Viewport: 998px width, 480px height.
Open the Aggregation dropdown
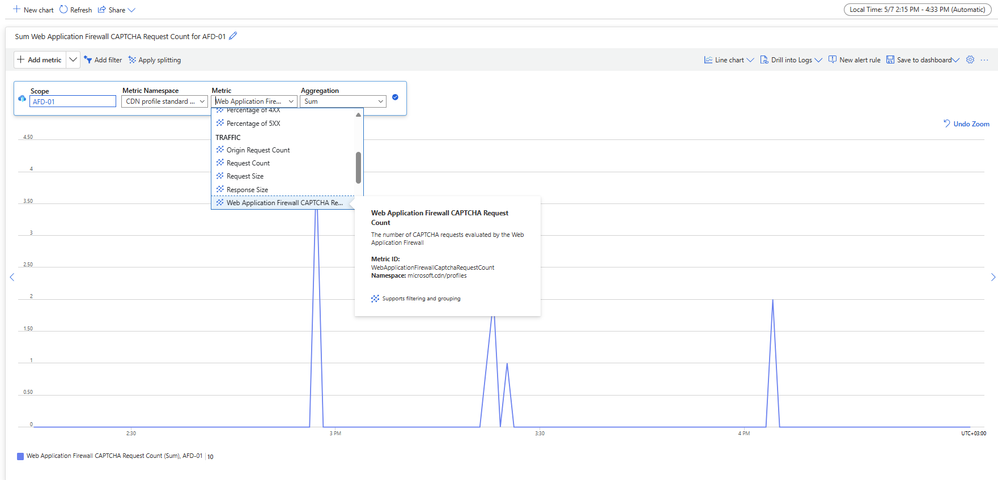(x=343, y=101)
